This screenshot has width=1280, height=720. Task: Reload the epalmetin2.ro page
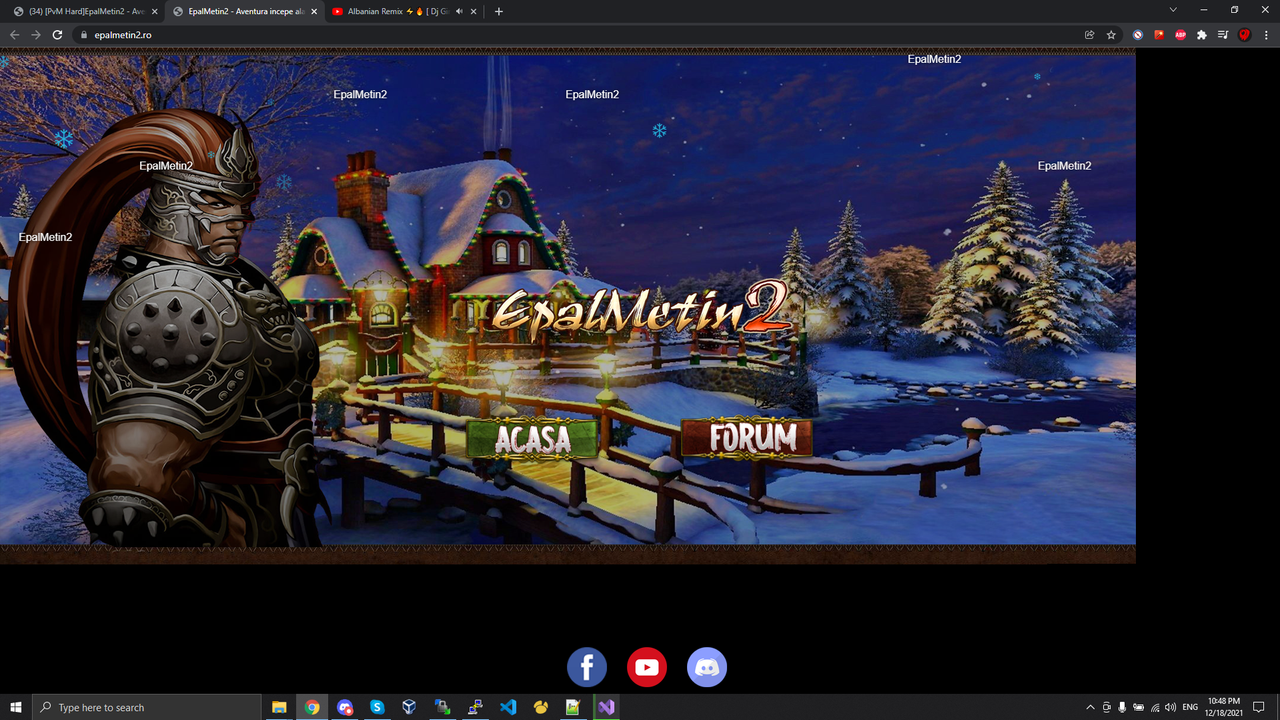[57, 34]
